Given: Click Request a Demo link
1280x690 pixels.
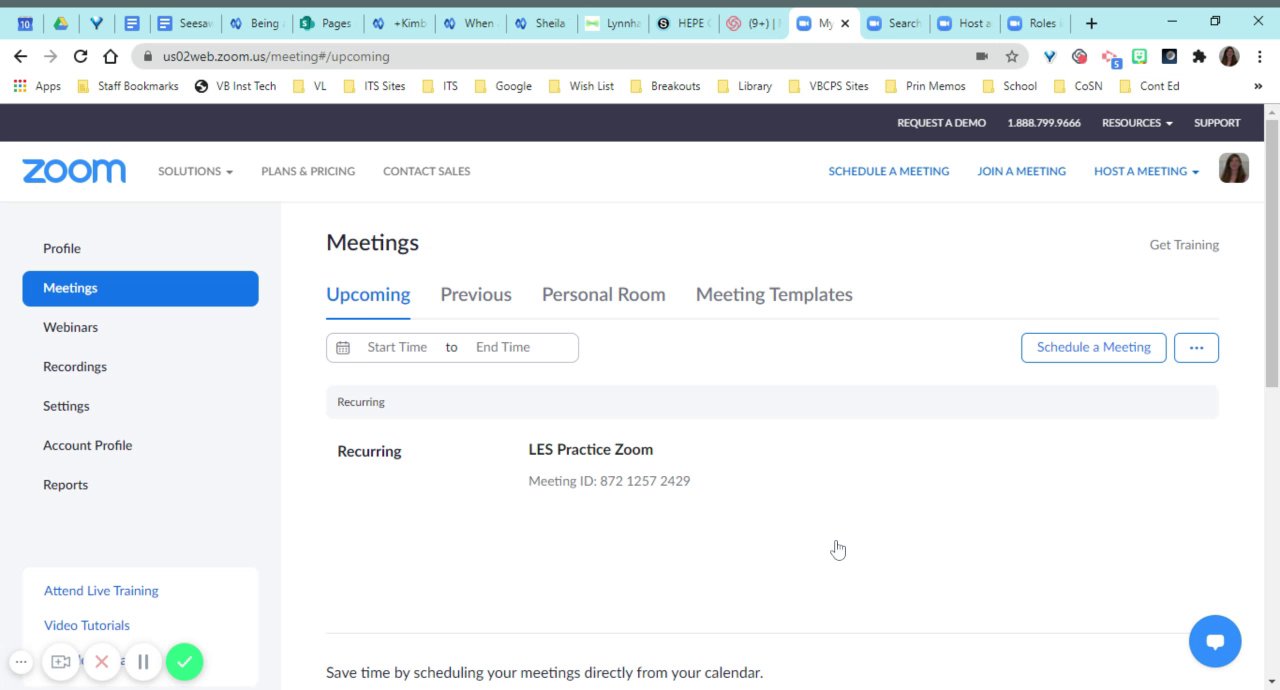Looking at the screenshot, I should (941, 123).
